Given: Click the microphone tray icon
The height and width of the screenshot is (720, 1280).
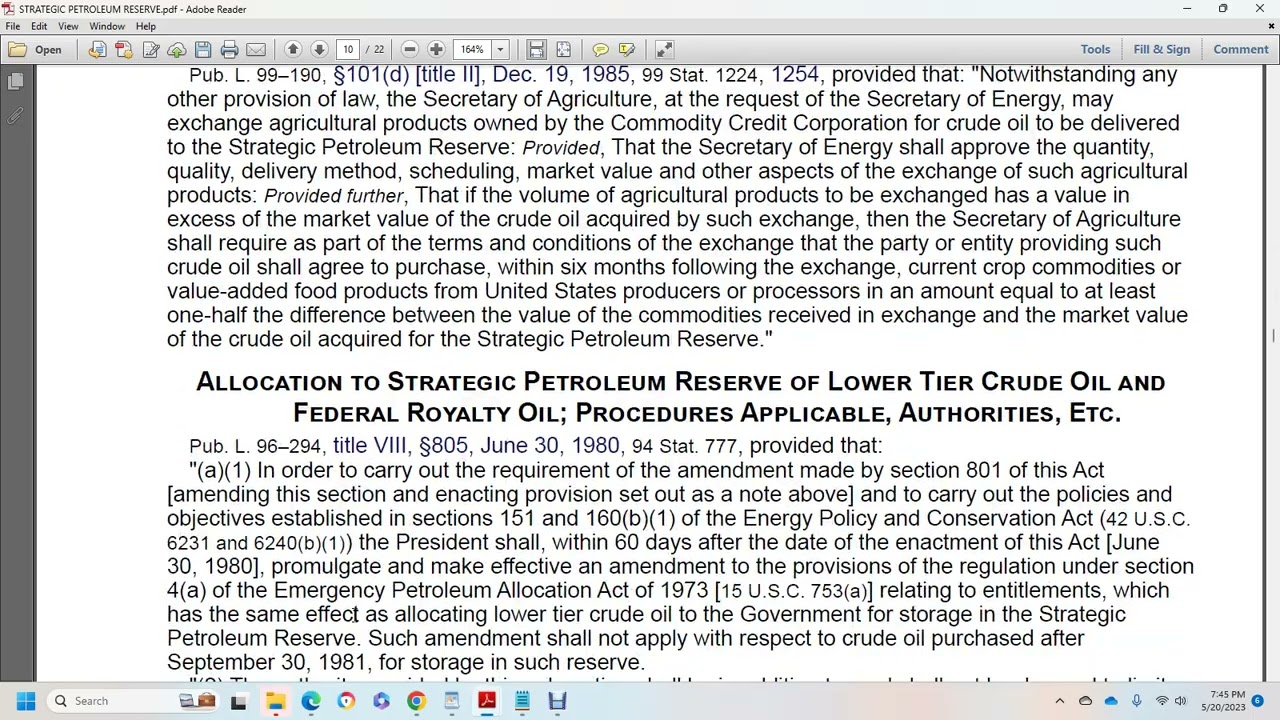Looking at the screenshot, I should (x=1136, y=701).
